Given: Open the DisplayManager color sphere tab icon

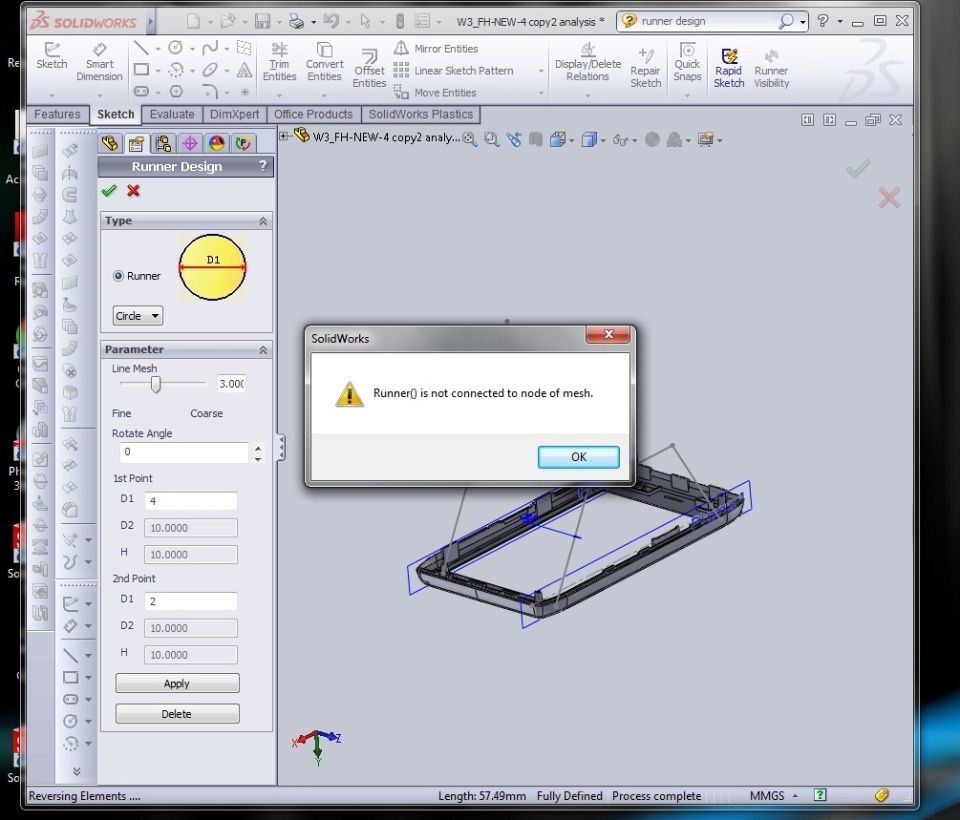Looking at the screenshot, I should 217,143.
